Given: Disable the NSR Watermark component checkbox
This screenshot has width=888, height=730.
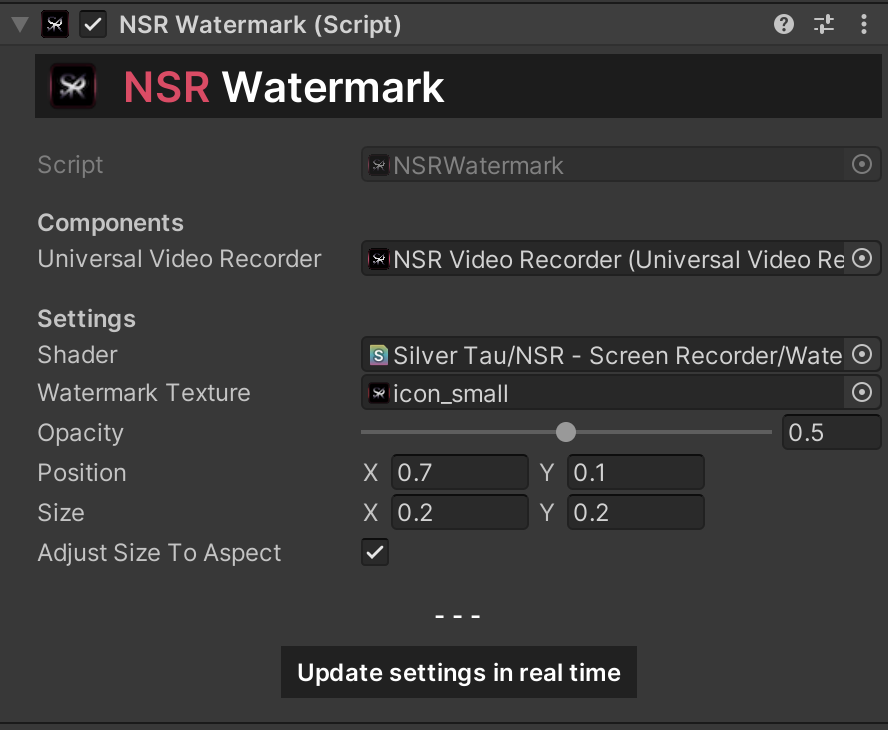Looking at the screenshot, I should pos(93,24).
